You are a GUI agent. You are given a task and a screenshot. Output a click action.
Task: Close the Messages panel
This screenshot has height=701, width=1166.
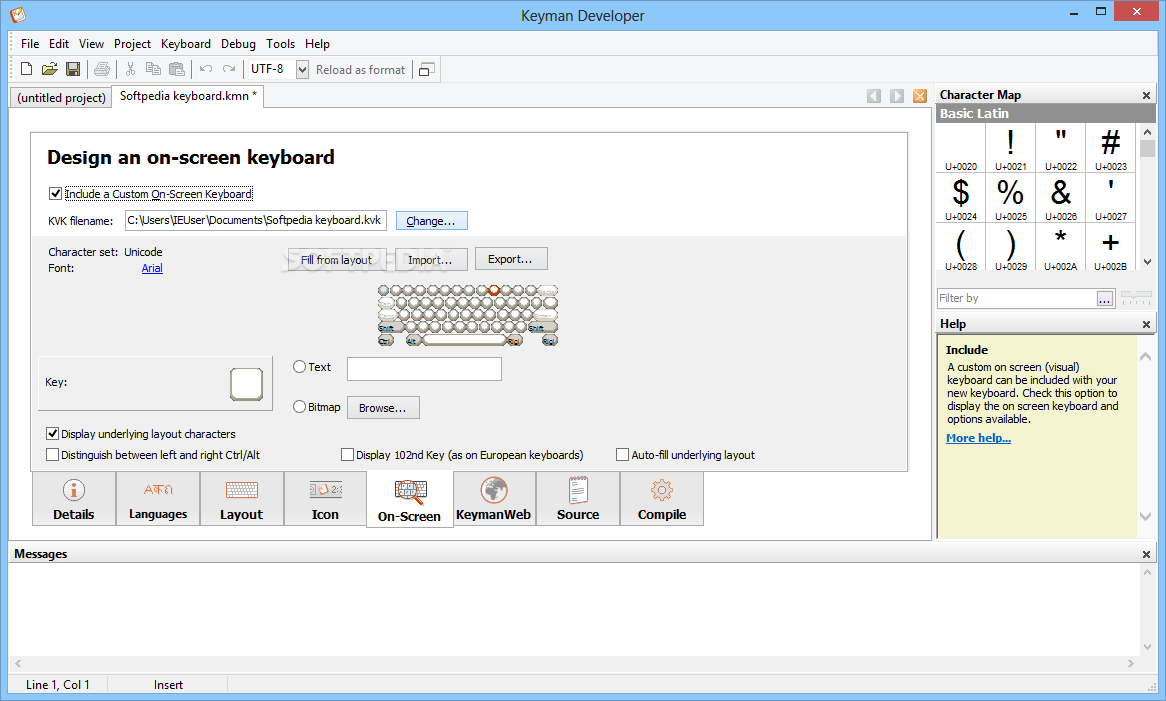1146,555
